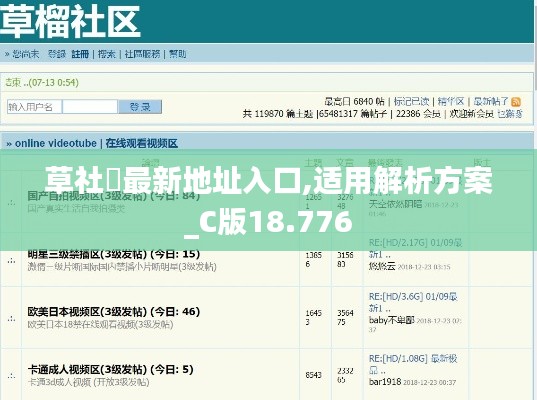
Task: Open last post RE:[HD/1.08G]
Action: point(413,364)
